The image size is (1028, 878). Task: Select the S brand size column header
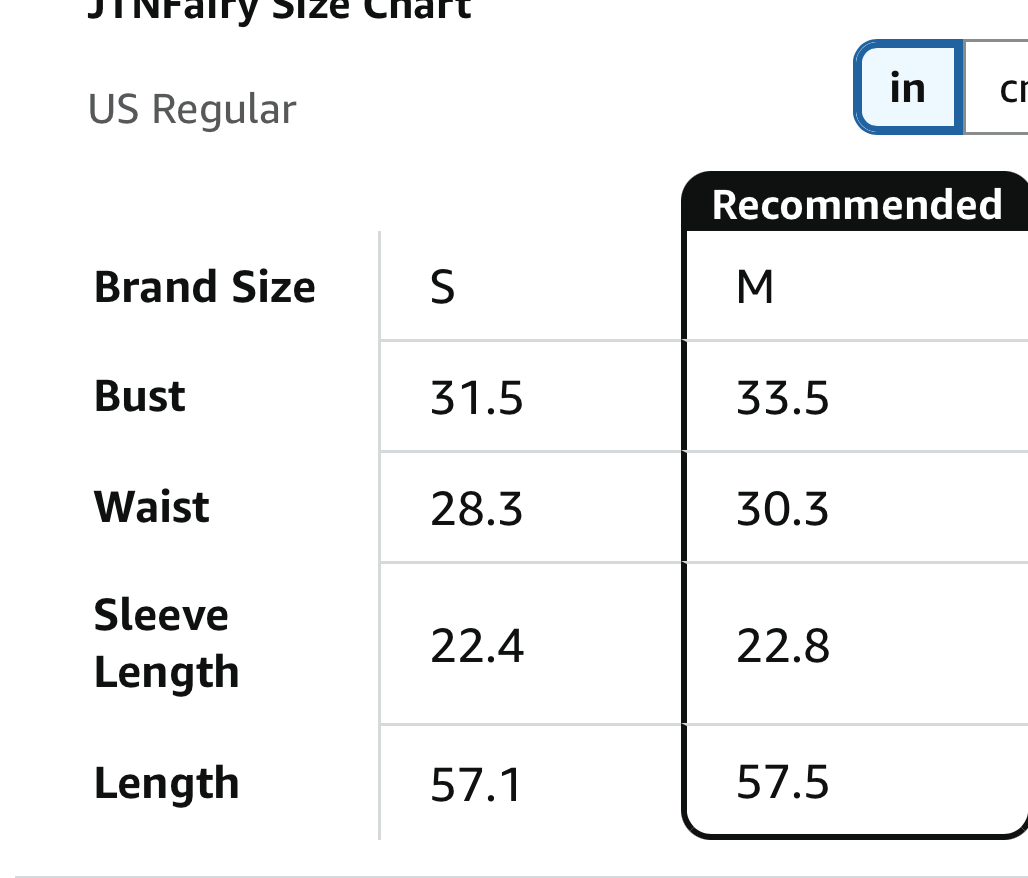[x=443, y=288]
